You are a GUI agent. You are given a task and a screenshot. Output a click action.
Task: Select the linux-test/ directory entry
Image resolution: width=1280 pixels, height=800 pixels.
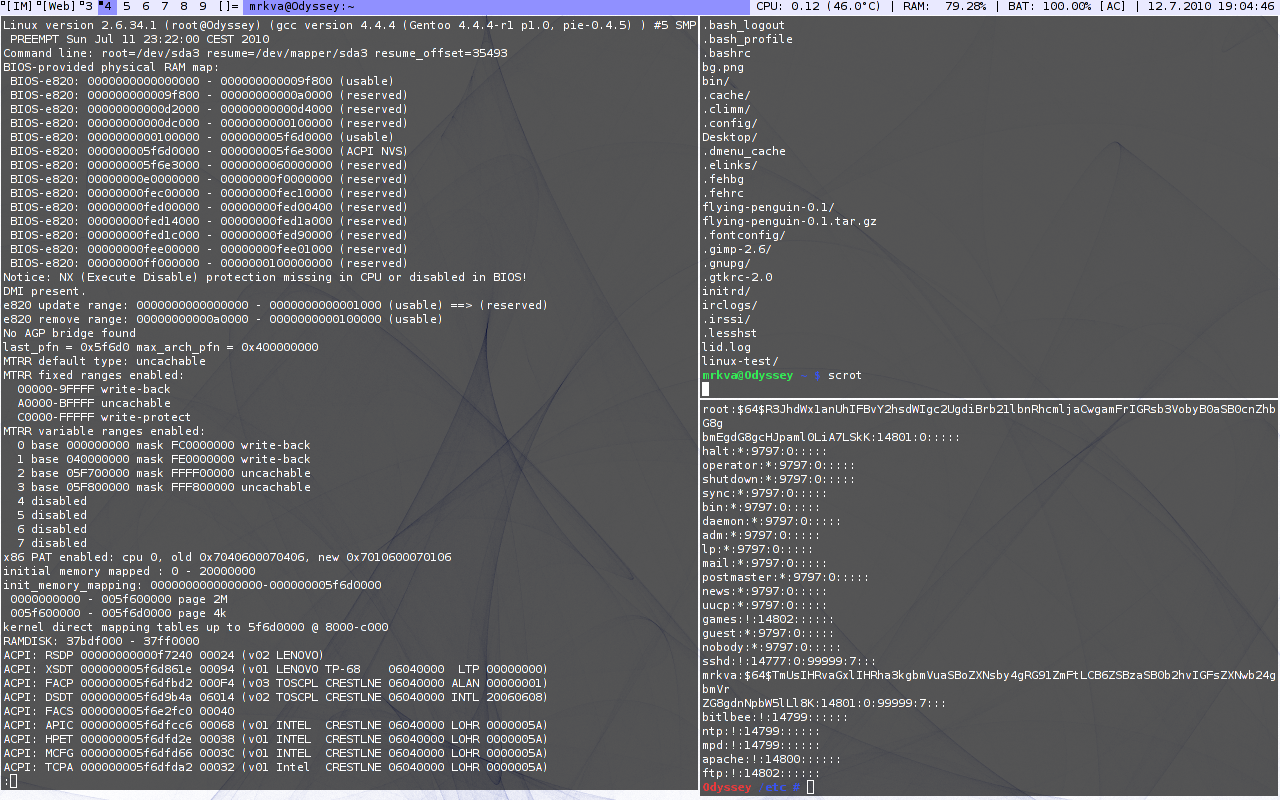(x=740, y=361)
